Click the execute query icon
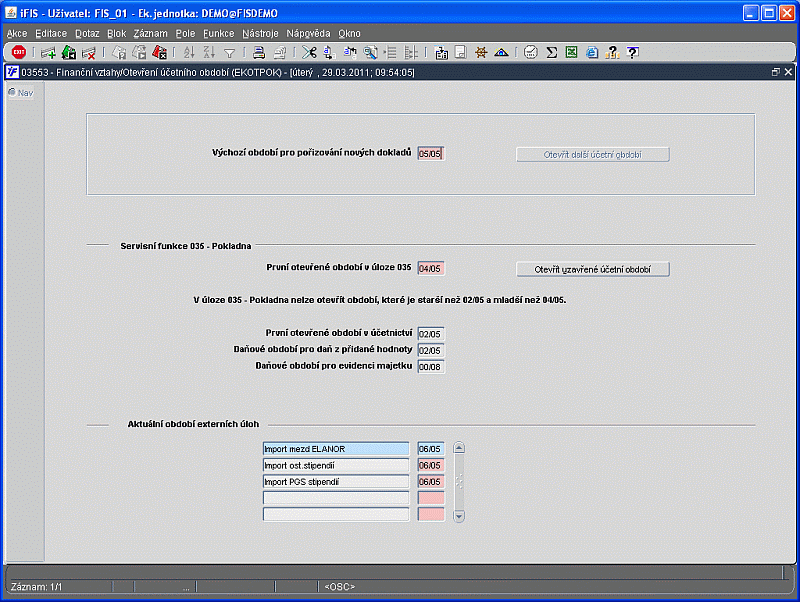Screen dimensions: 800x602 point(139,52)
